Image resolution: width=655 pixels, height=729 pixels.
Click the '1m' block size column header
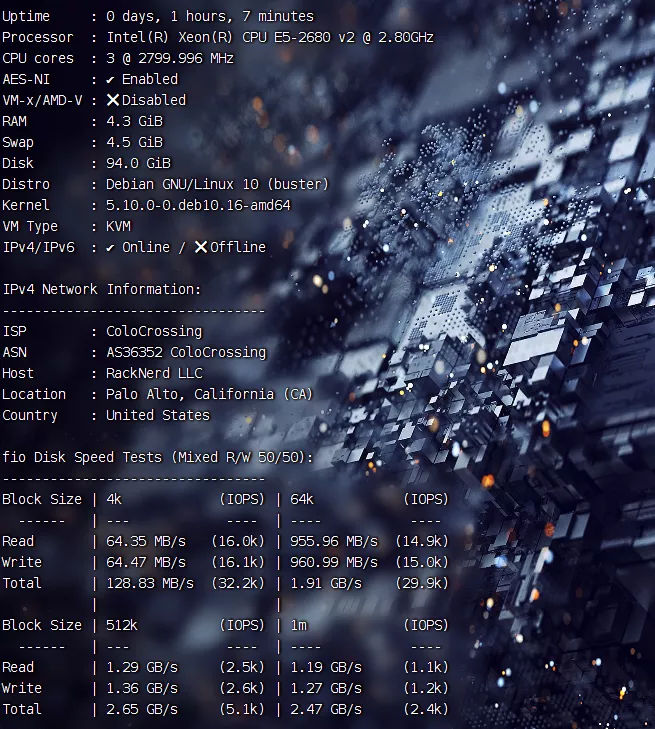tap(298, 625)
